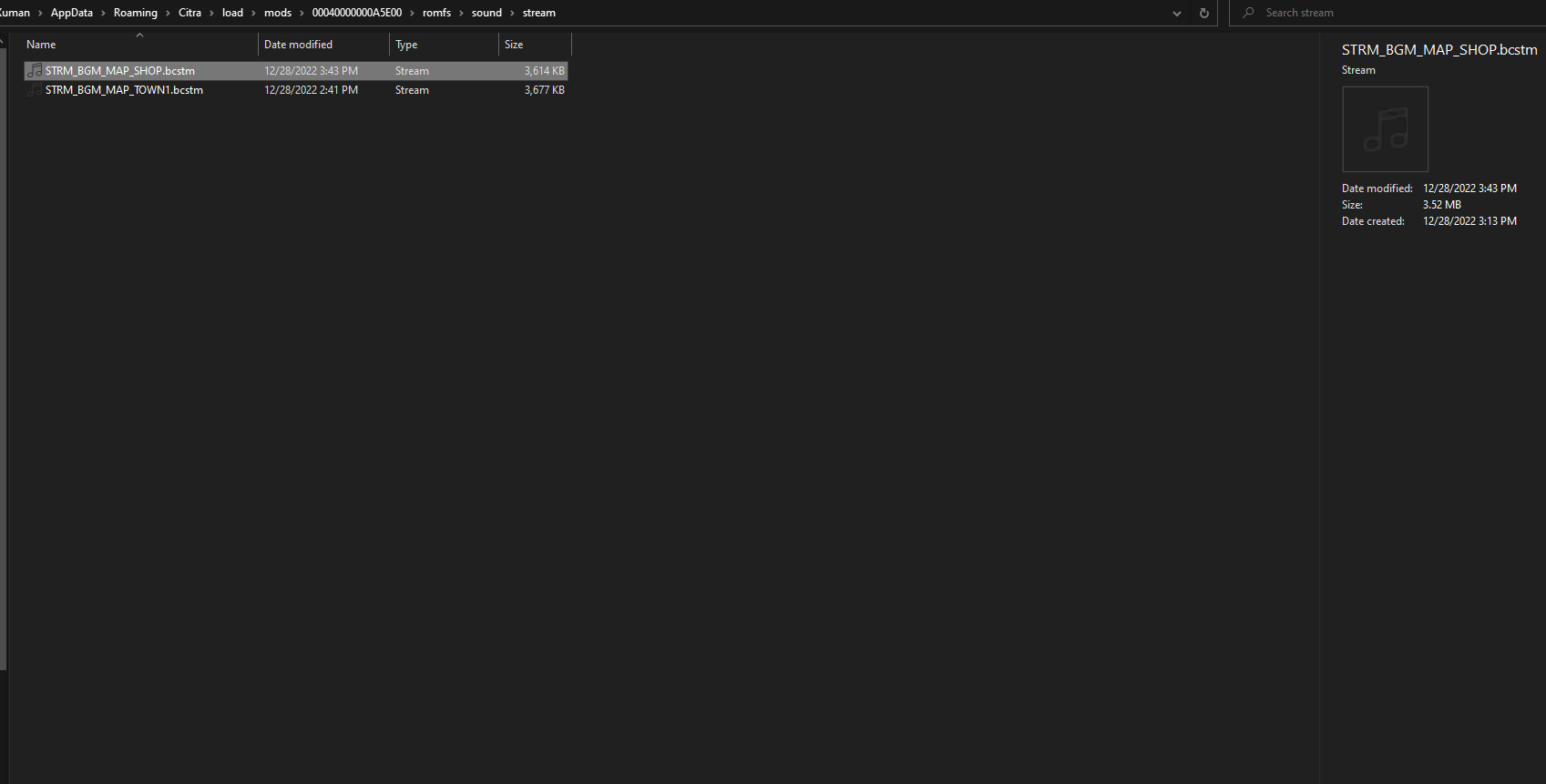
Task: Select the STRM_BGM_MAP_TOWN1.bcstm file name
Action: click(124, 90)
